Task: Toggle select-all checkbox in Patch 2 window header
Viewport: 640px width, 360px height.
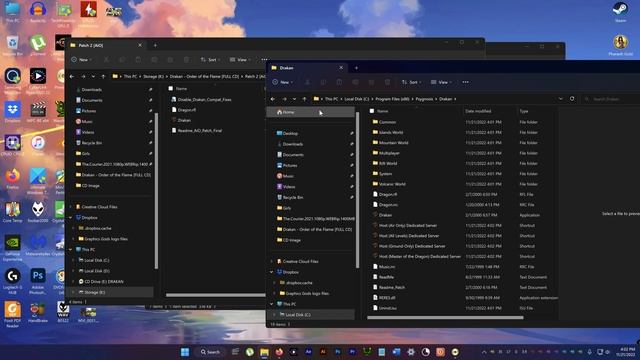Action: click(x=171, y=88)
